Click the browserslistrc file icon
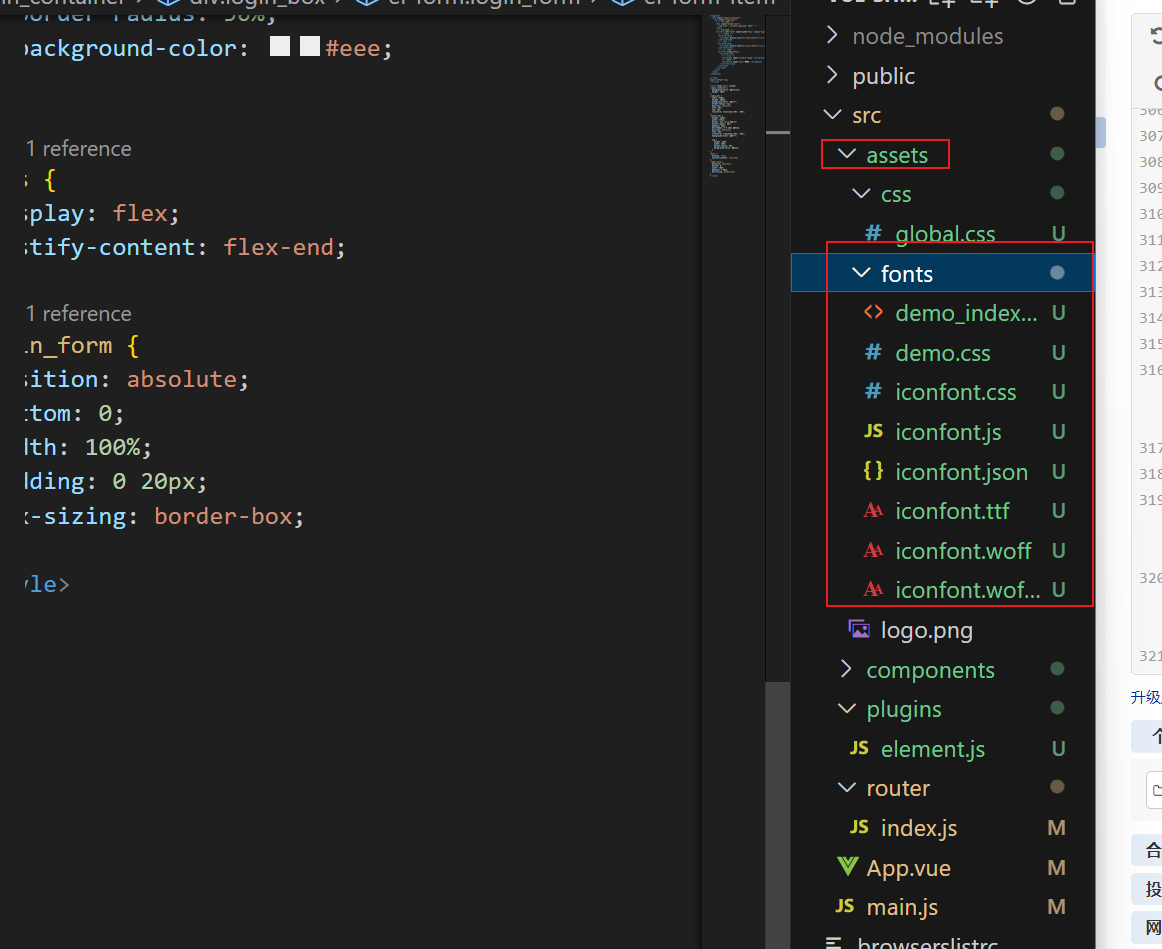 [x=834, y=943]
